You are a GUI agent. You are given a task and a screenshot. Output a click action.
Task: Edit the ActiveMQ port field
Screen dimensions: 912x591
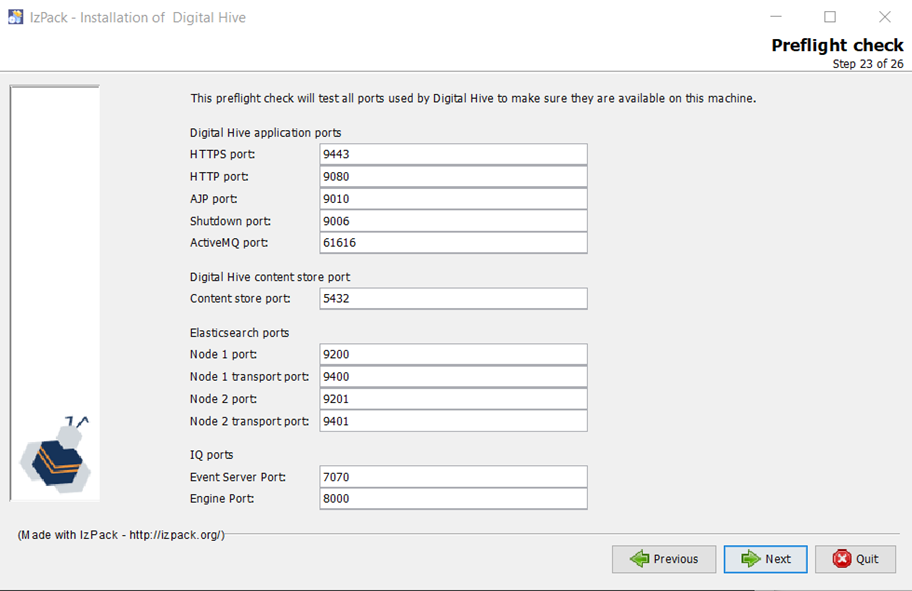[454, 243]
